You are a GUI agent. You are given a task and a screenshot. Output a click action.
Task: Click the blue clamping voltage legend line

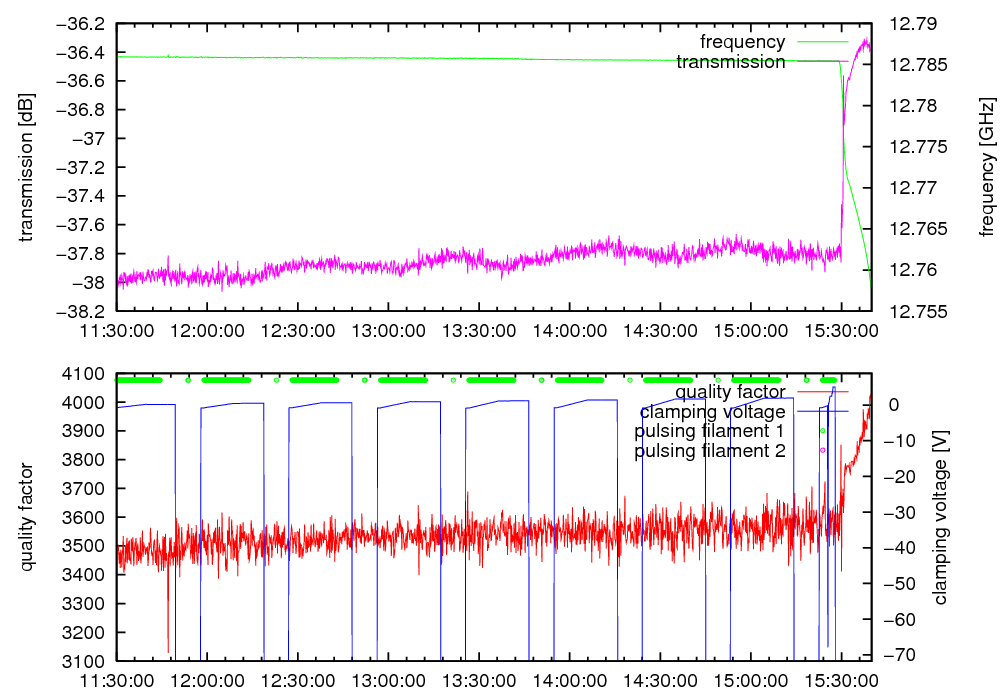[820, 411]
